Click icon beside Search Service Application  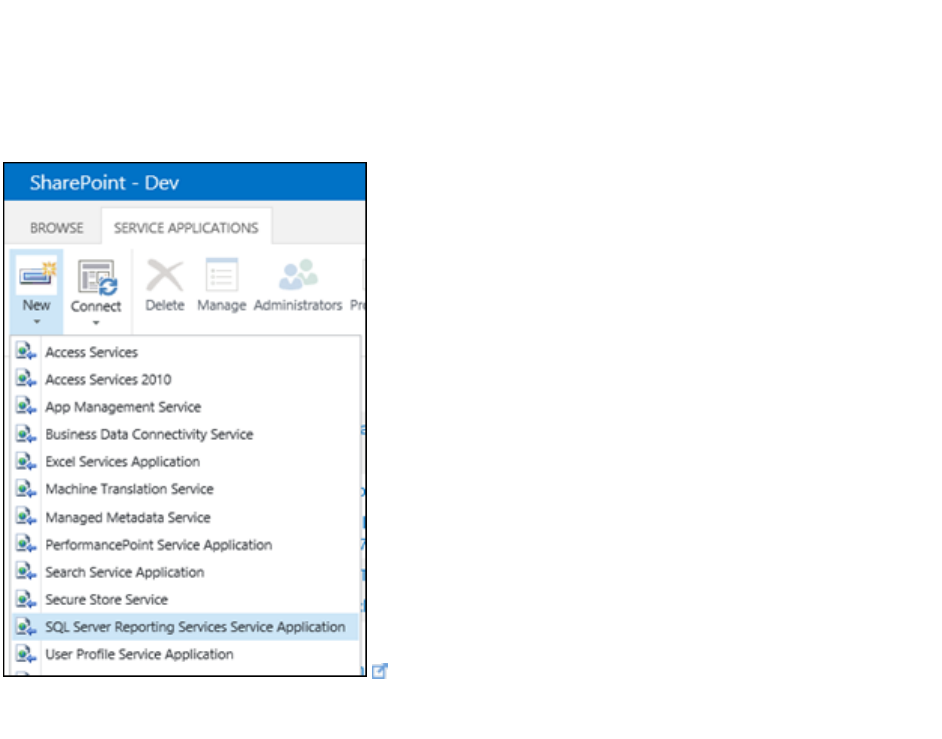tap(26, 571)
